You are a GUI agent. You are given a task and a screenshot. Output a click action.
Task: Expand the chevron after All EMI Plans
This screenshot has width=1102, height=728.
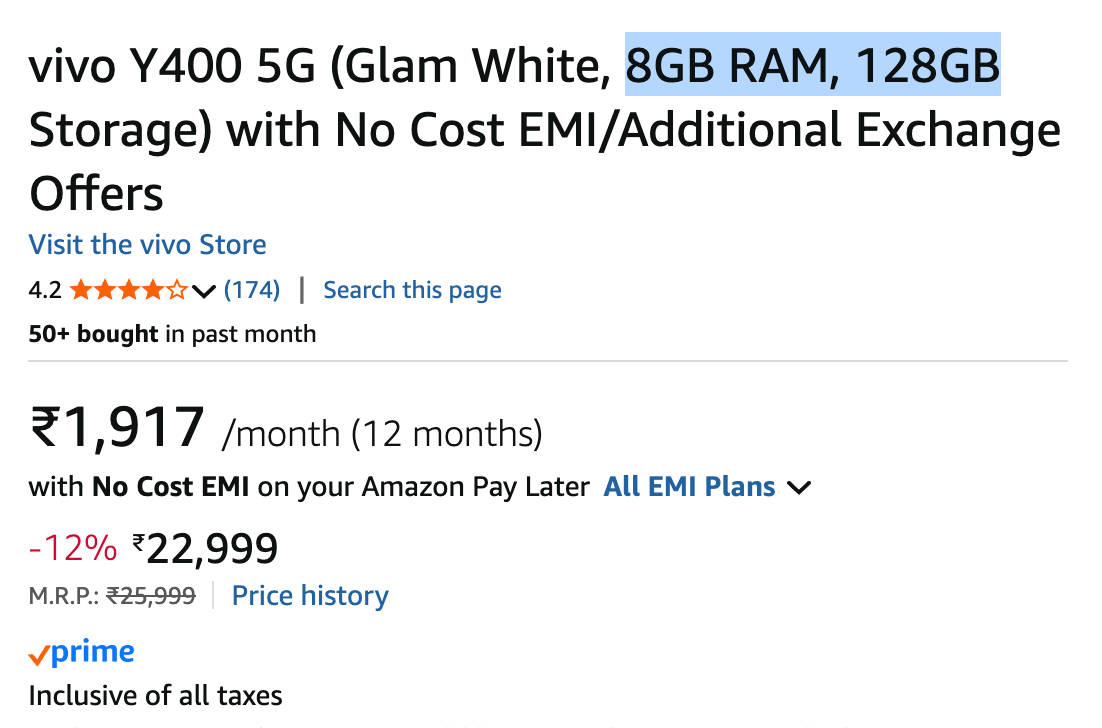click(x=798, y=488)
